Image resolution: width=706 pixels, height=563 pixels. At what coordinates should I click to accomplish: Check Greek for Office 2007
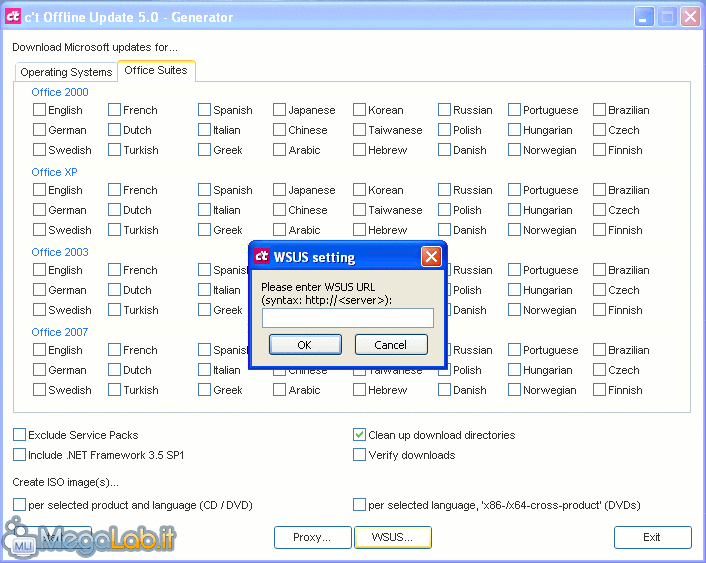pyautogui.click(x=204, y=390)
